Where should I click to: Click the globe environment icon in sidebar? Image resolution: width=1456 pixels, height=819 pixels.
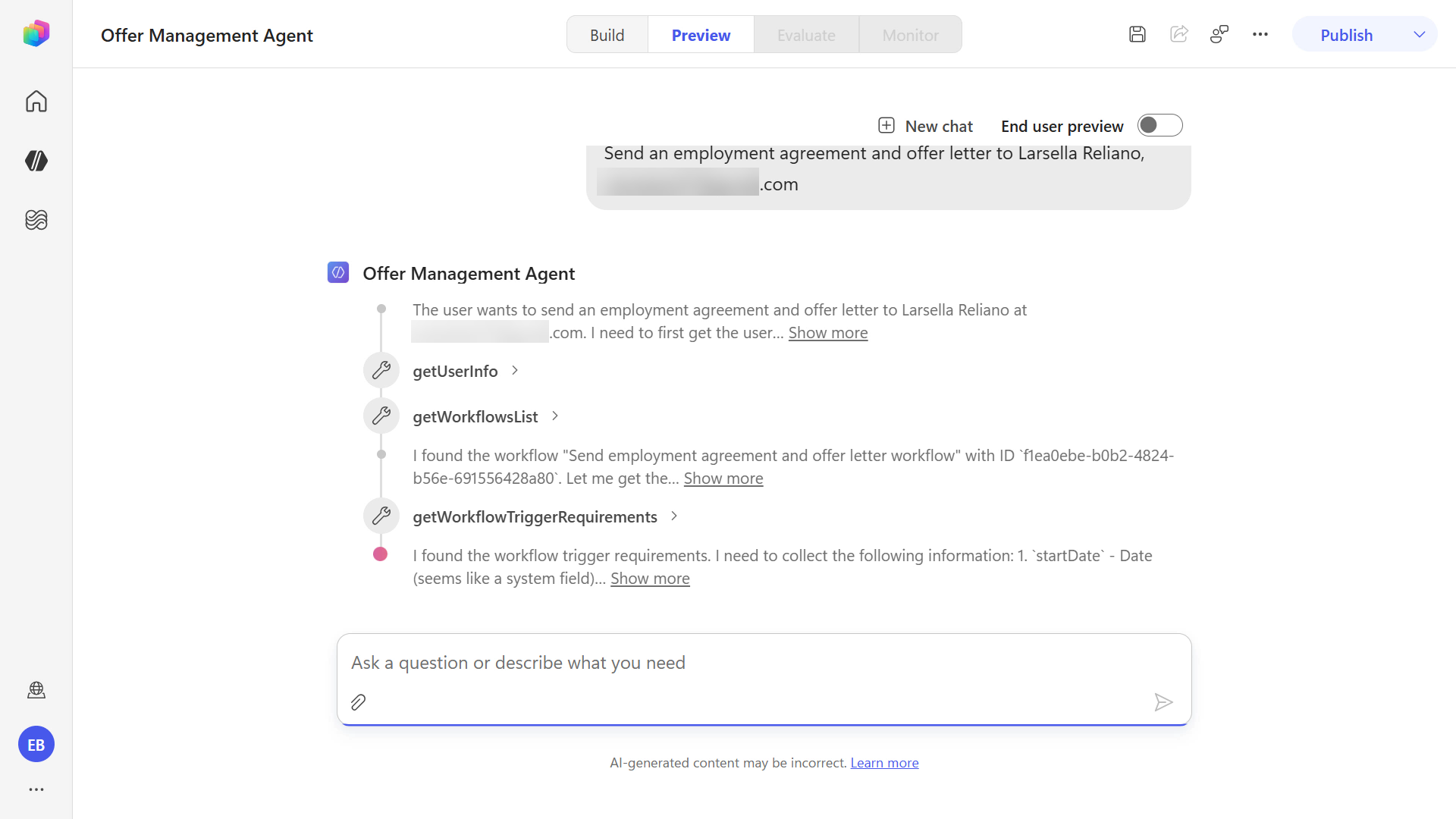point(36,690)
